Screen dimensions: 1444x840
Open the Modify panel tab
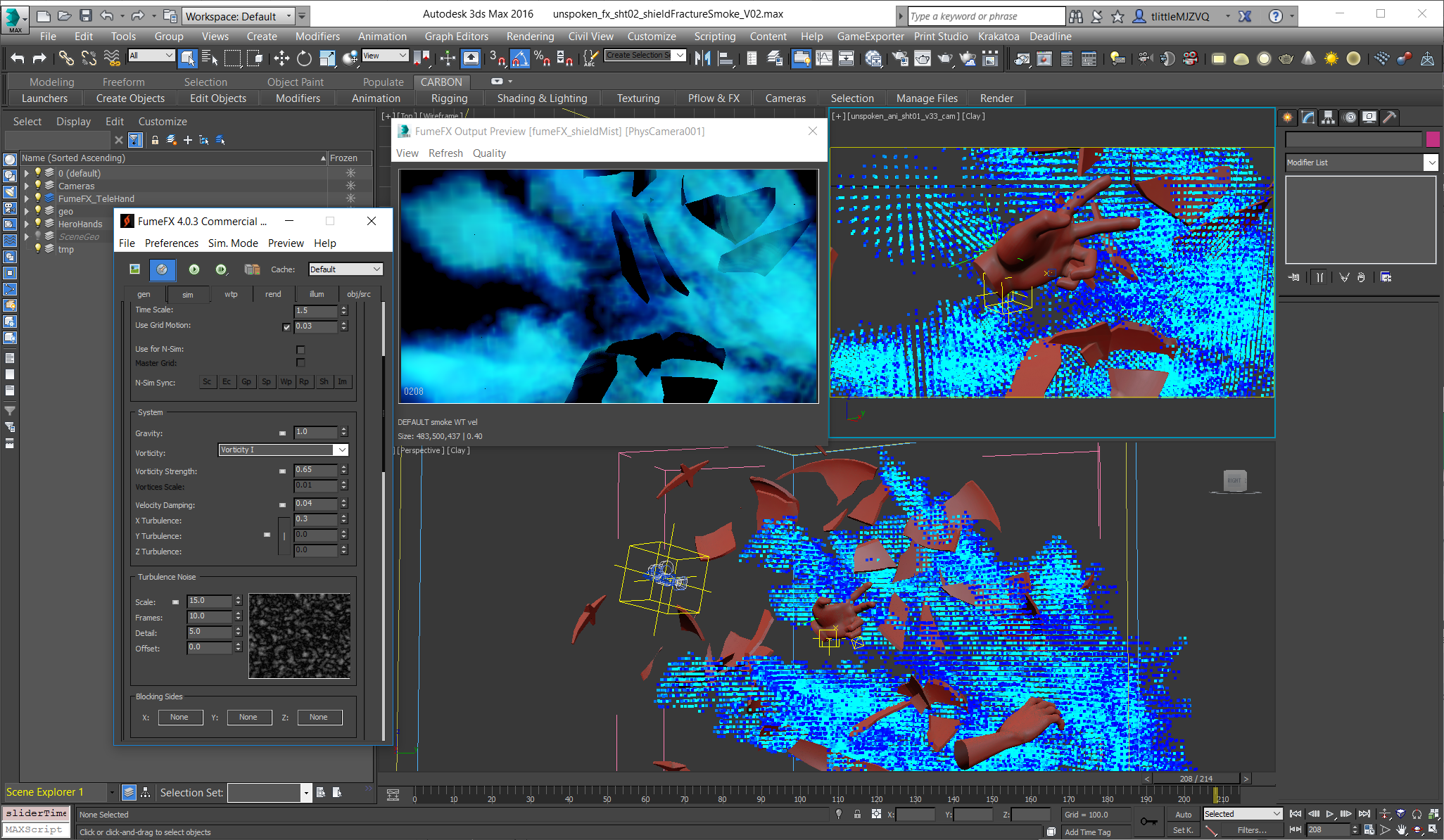coord(1308,117)
